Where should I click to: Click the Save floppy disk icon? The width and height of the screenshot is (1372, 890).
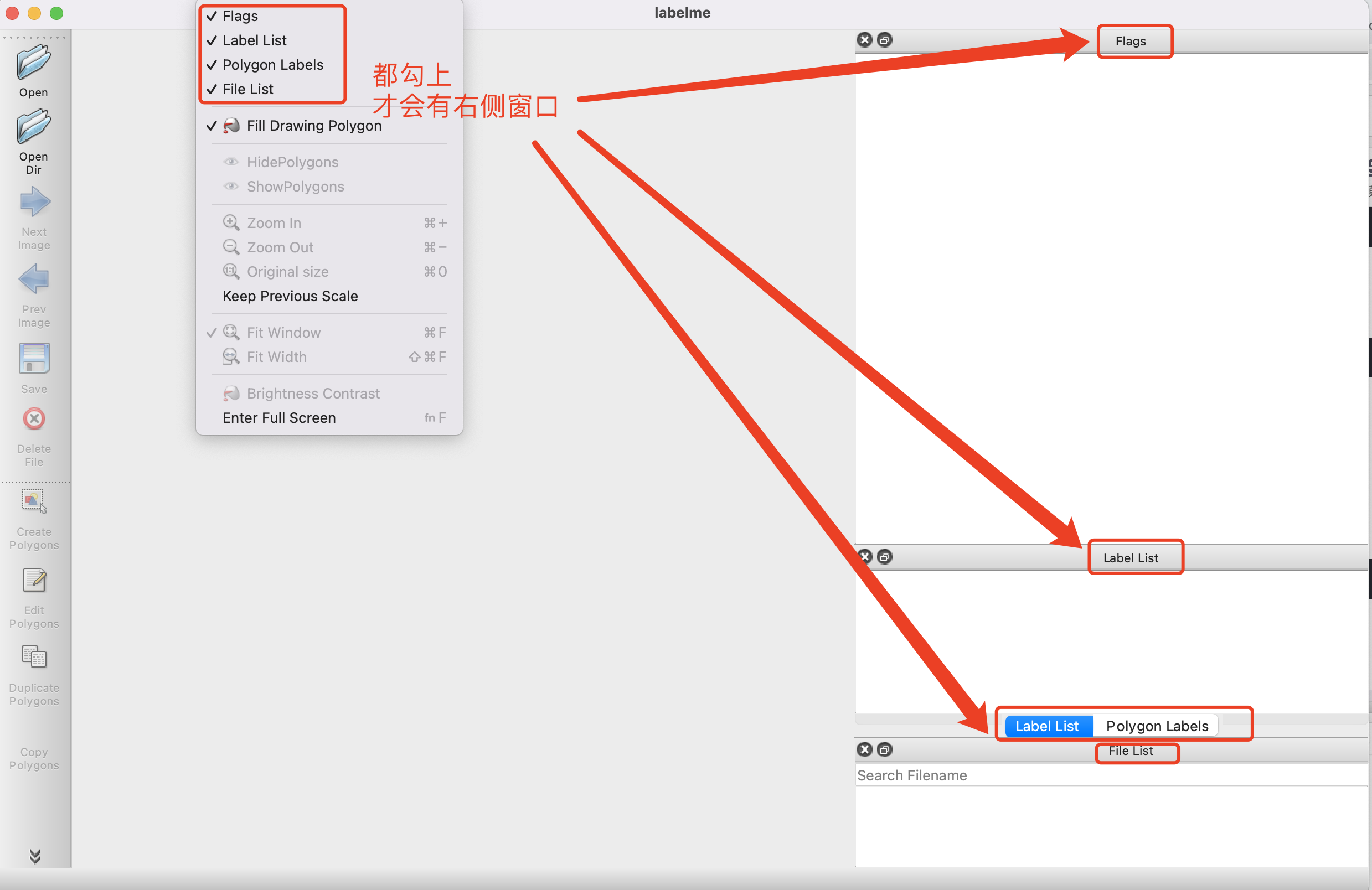click(34, 359)
